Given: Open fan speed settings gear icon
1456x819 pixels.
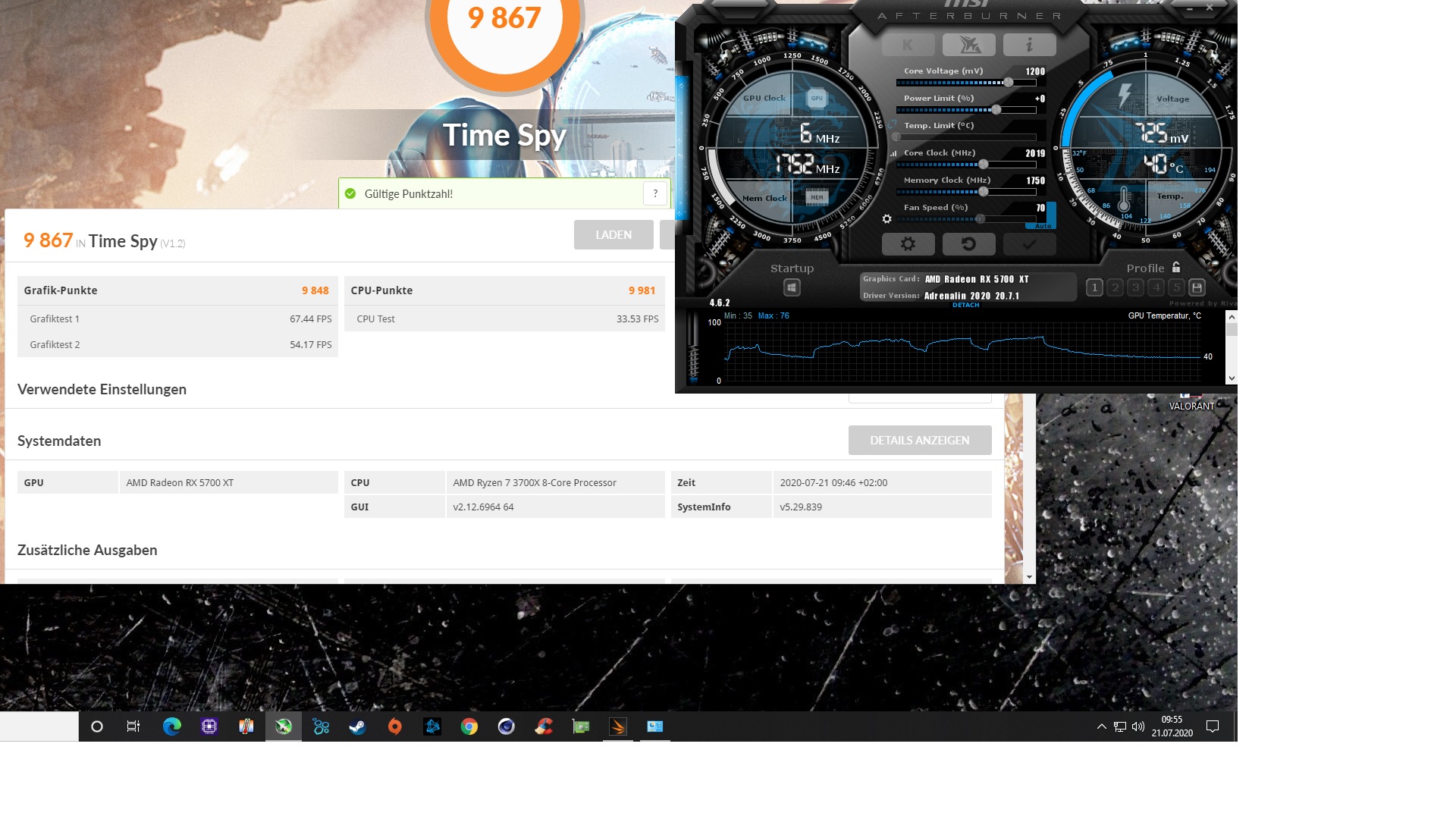Looking at the screenshot, I should tap(886, 219).
